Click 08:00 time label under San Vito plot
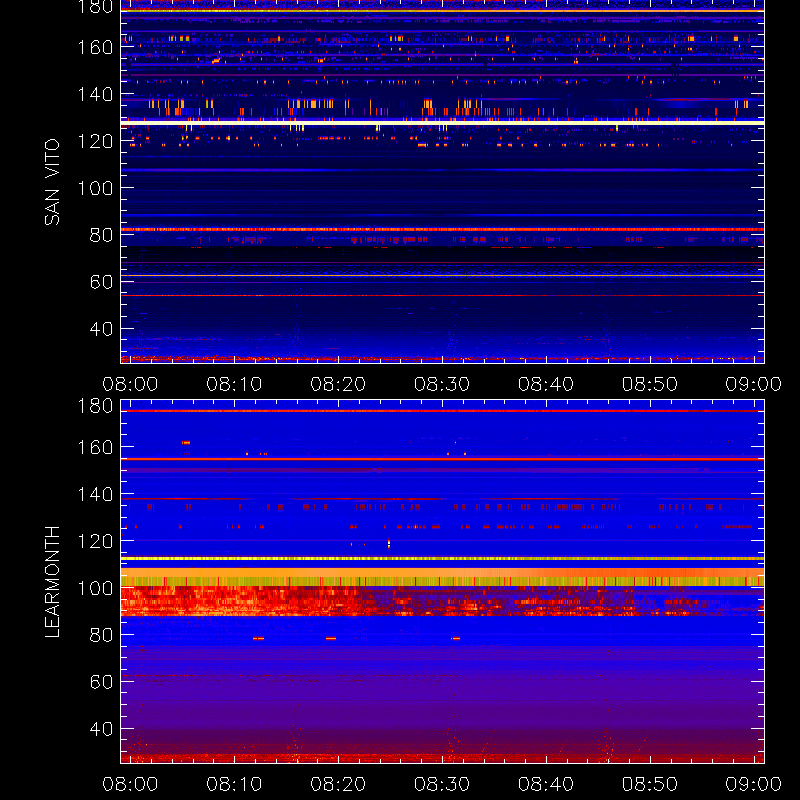Viewport: 800px width, 800px height. (x=130, y=384)
